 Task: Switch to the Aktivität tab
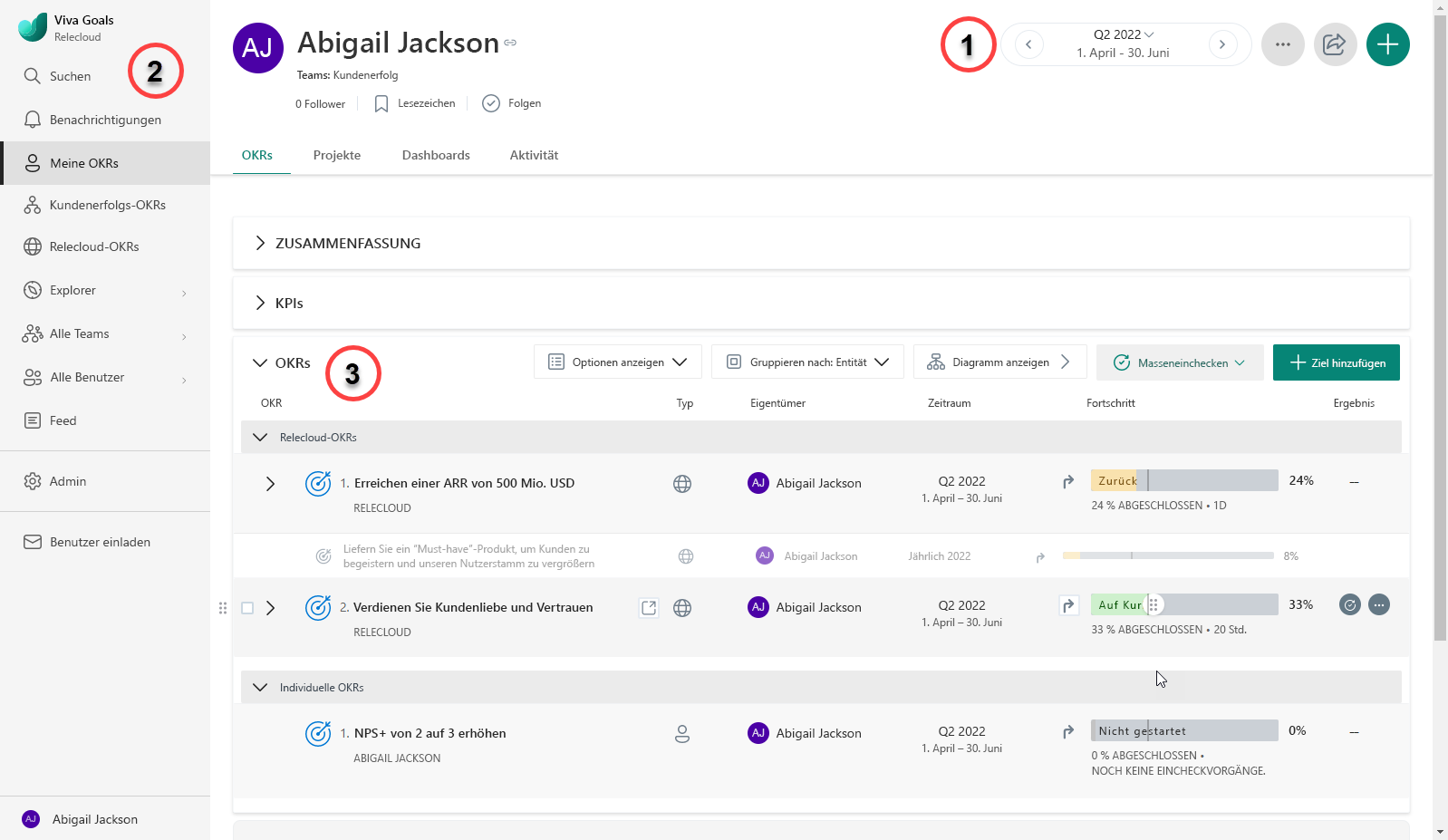pyautogui.click(x=534, y=155)
